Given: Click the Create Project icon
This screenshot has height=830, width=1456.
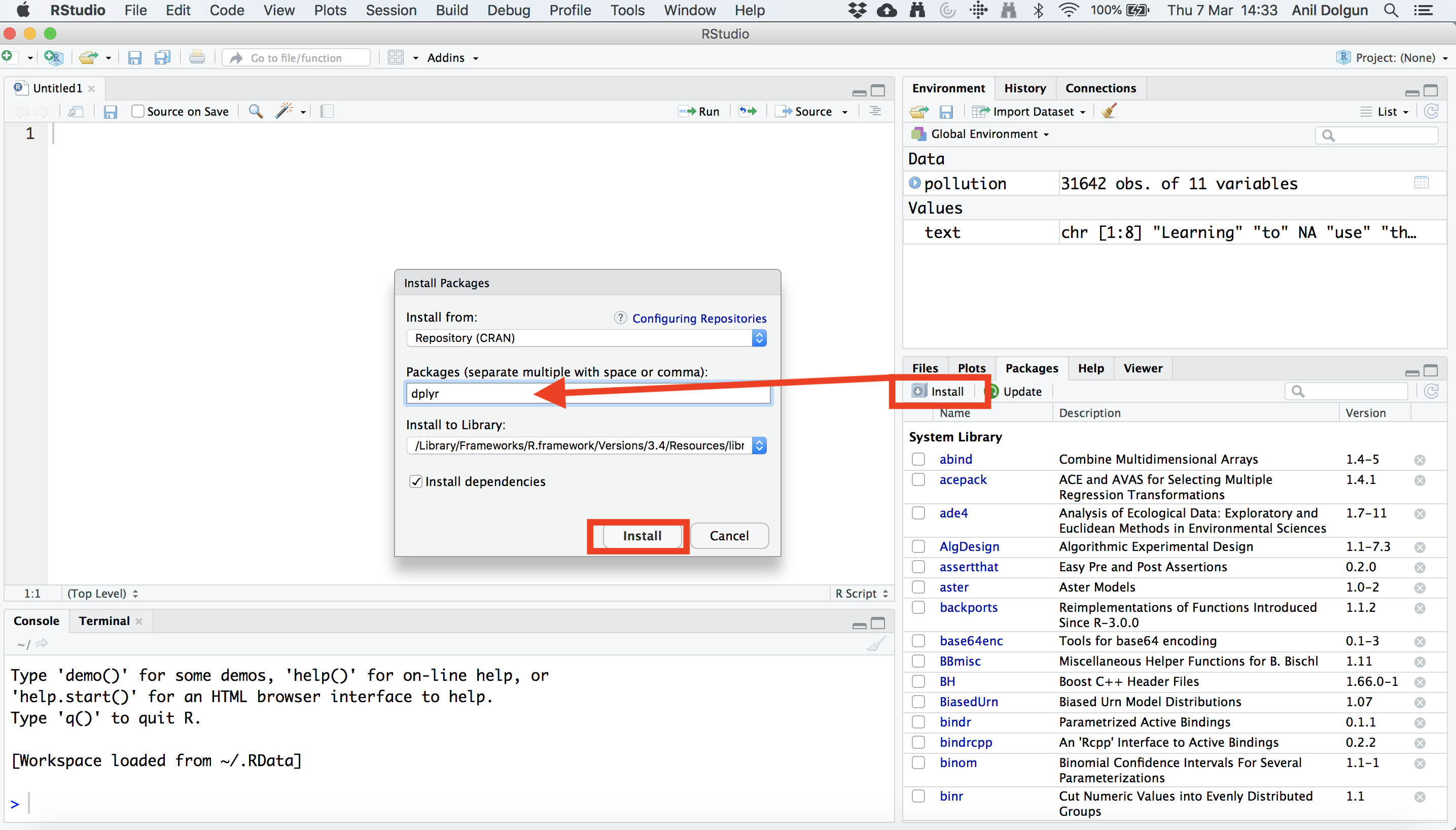Looking at the screenshot, I should 53,57.
